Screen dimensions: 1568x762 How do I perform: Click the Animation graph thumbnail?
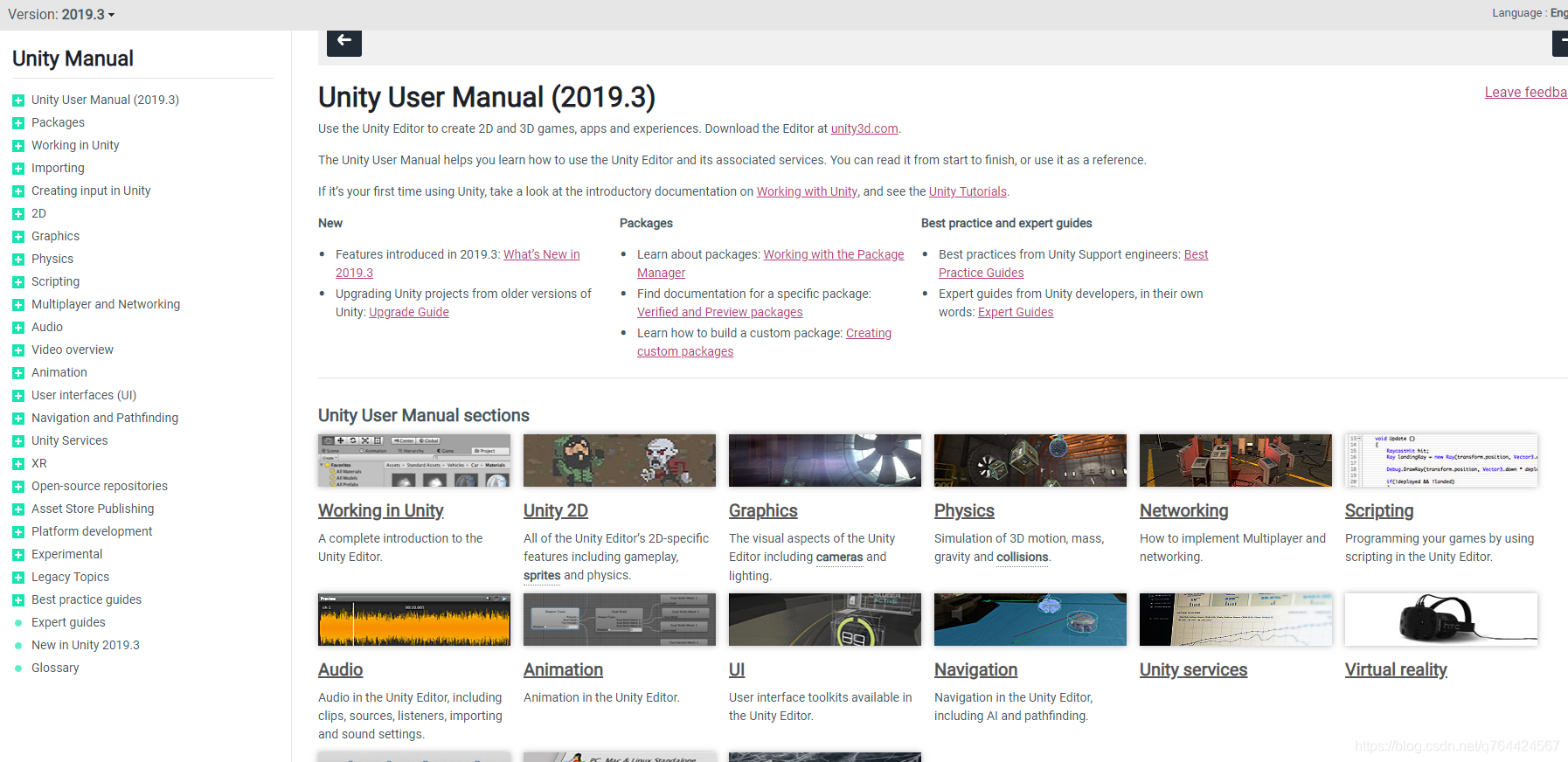point(620,620)
